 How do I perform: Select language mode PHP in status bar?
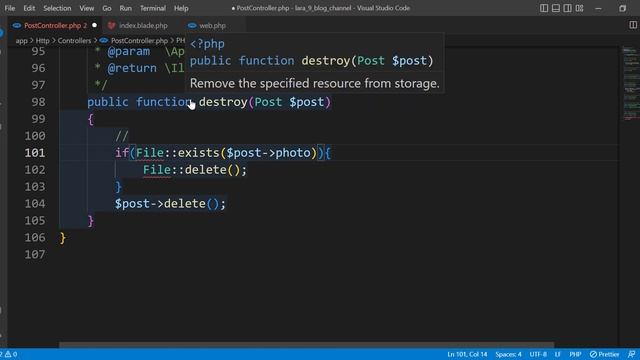575,354
